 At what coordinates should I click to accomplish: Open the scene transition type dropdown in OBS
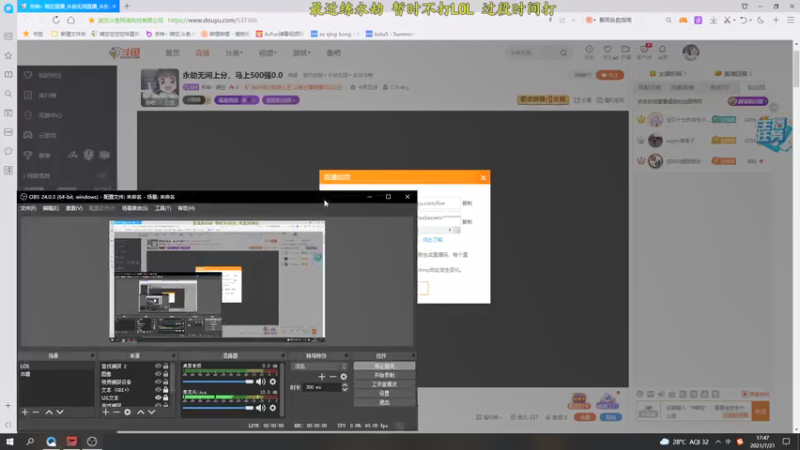point(319,366)
